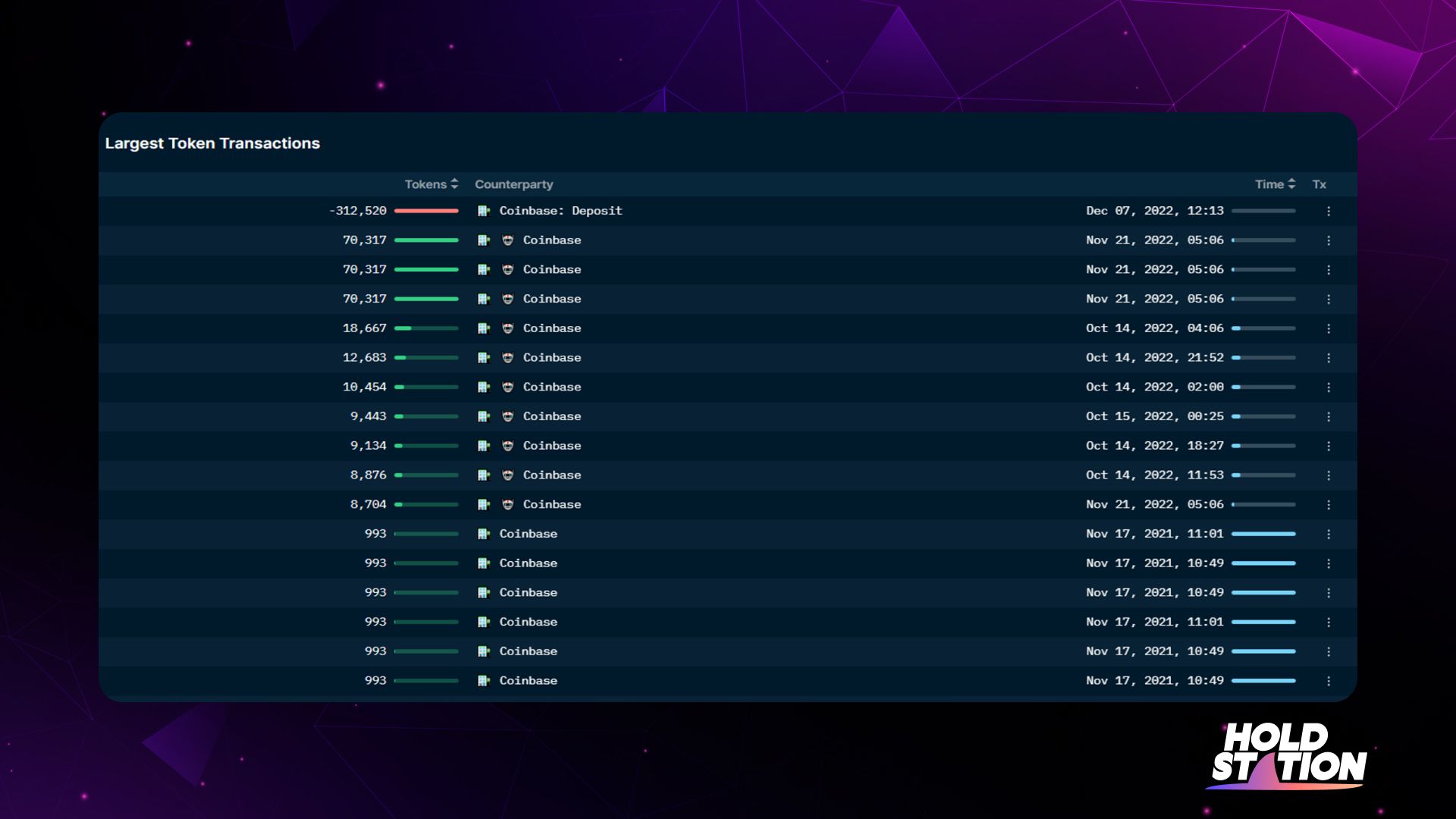Click mask entity icon in 12,683 row
This screenshot has height=819, width=1456.
[508, 358]
